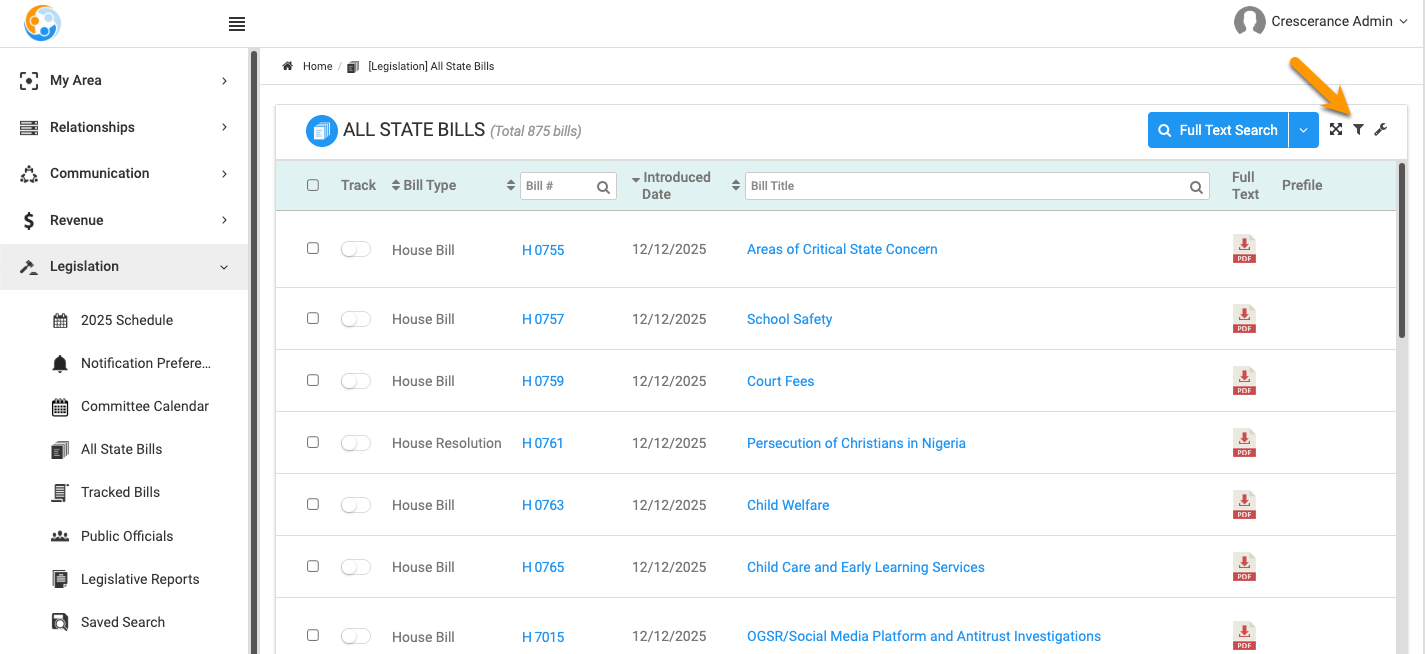Open bill H 0755 link
Screen dimensions: 1425x654
[x=543, y=250]
